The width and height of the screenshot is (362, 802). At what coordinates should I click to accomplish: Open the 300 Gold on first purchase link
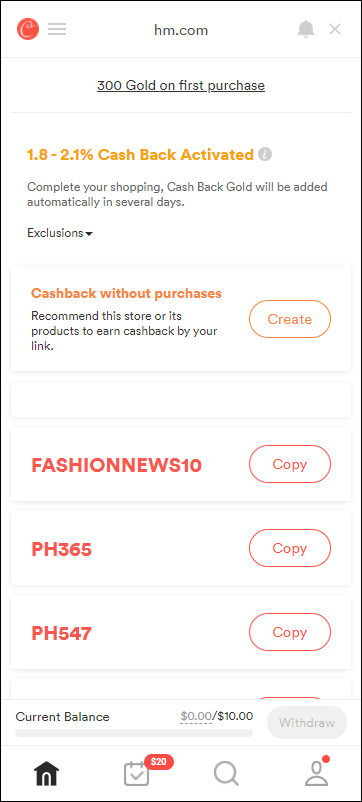point(181,85)
